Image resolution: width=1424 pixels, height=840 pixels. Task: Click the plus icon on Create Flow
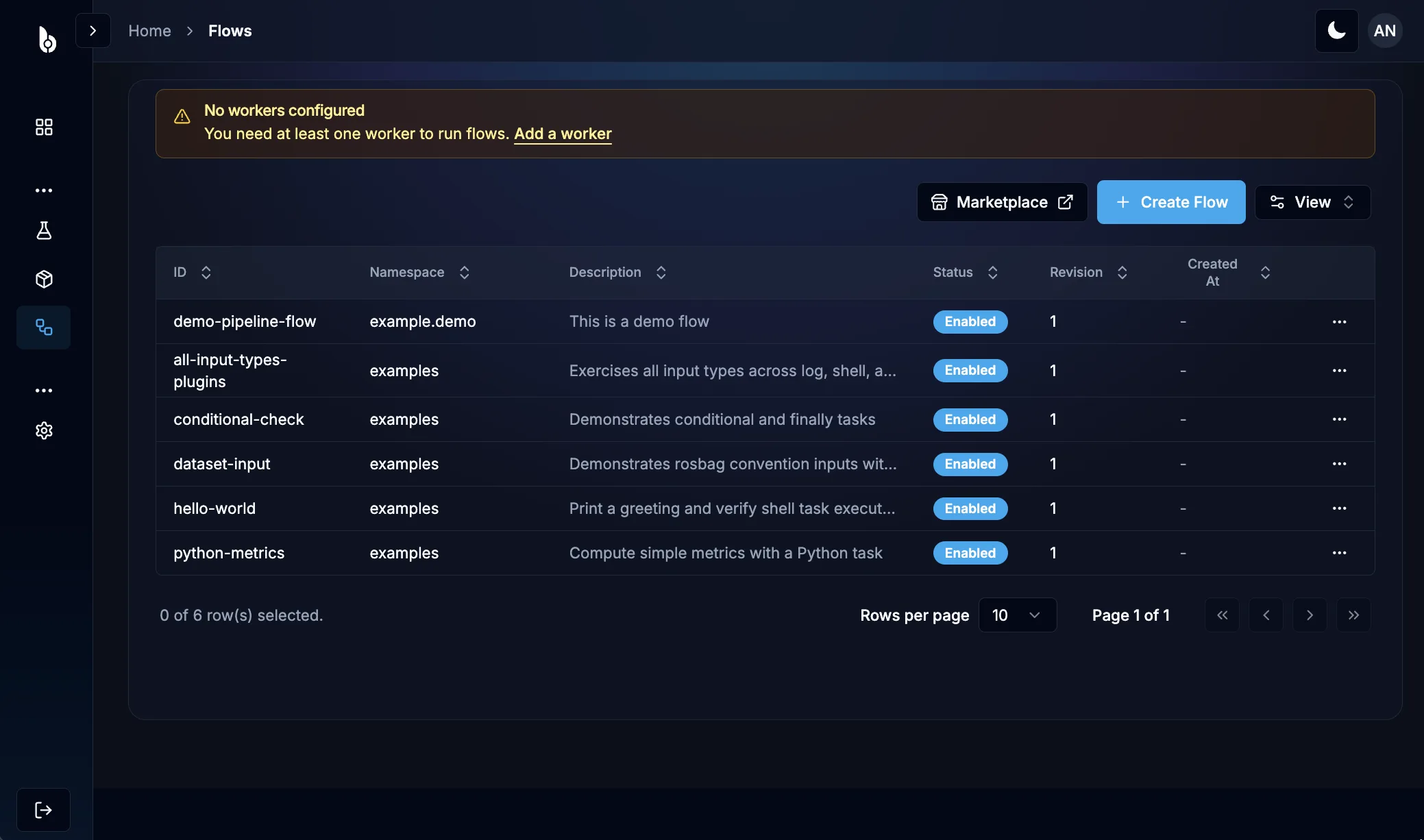coord(1123,202)
